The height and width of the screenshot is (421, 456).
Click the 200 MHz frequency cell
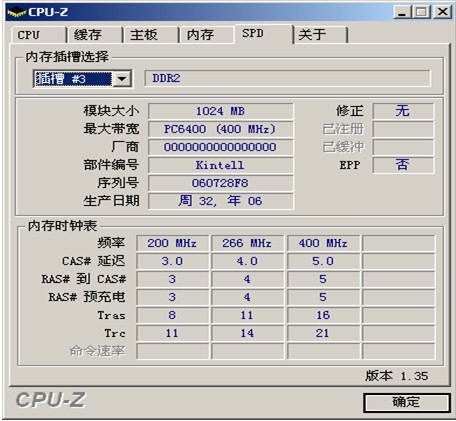(172, 243)
